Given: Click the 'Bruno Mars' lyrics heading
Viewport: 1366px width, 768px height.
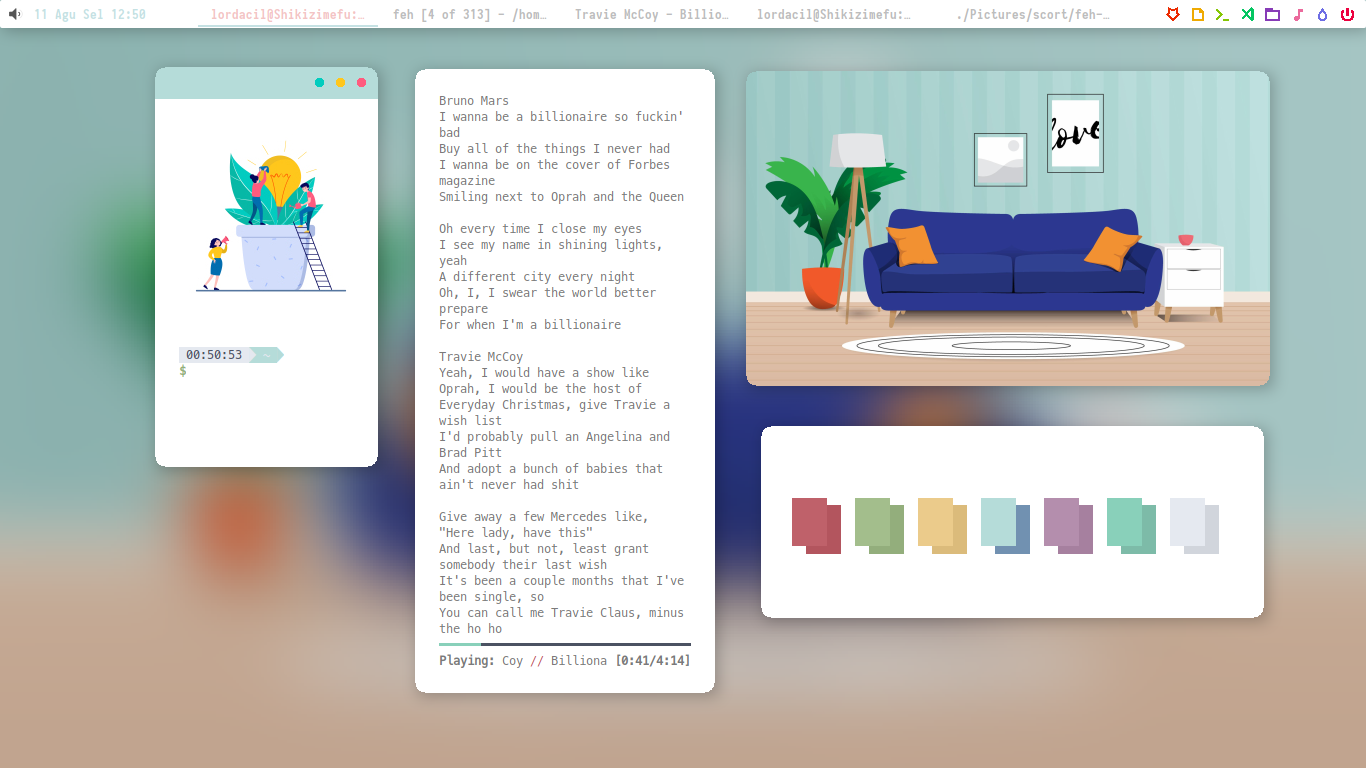Looking at the screenshot, I should [474, 101].
